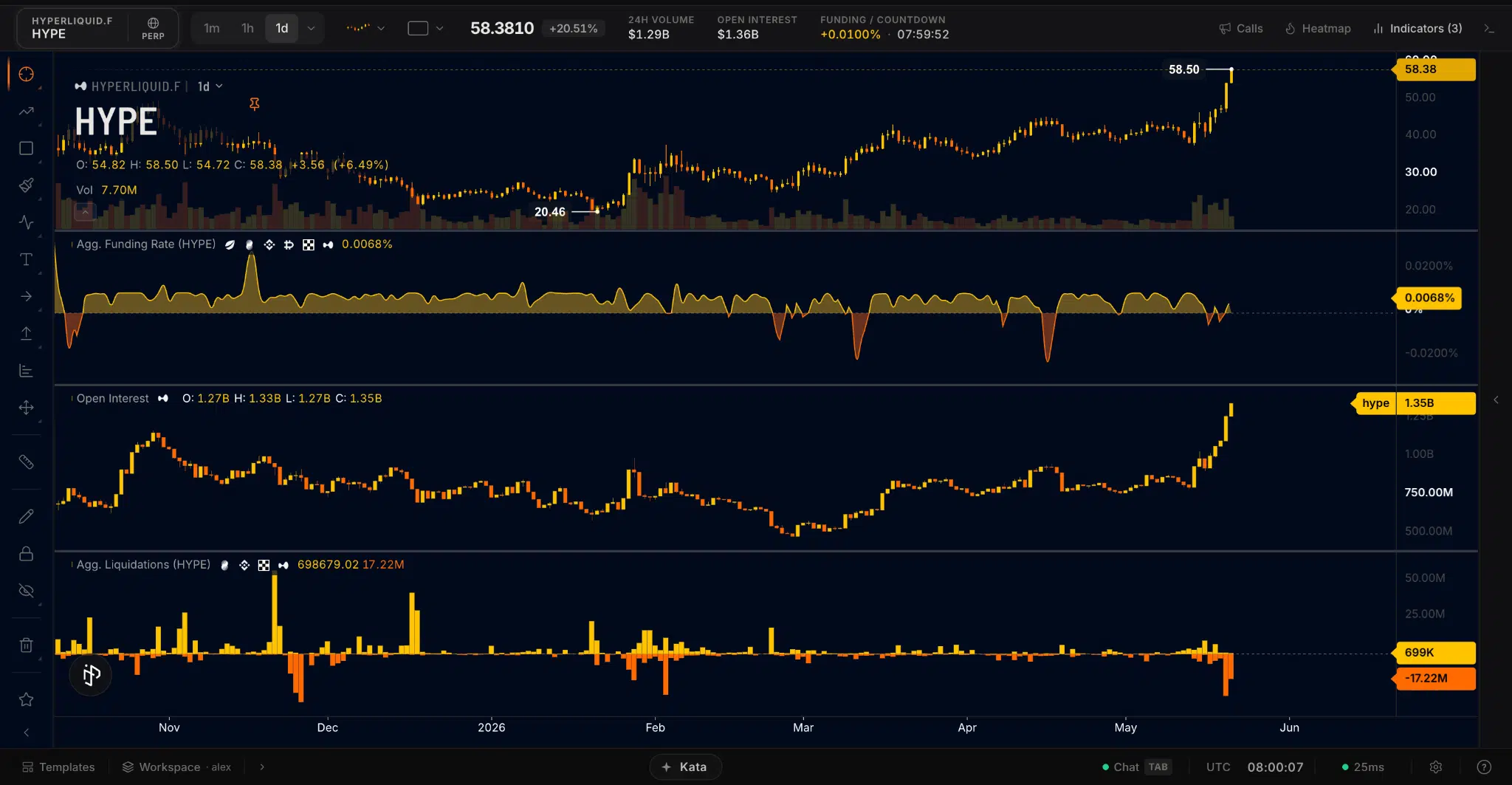The width and height of the screenshot is (1512, 785).
Task: Click the Binance icon in Liquidations legend
Action: (244, 566)
